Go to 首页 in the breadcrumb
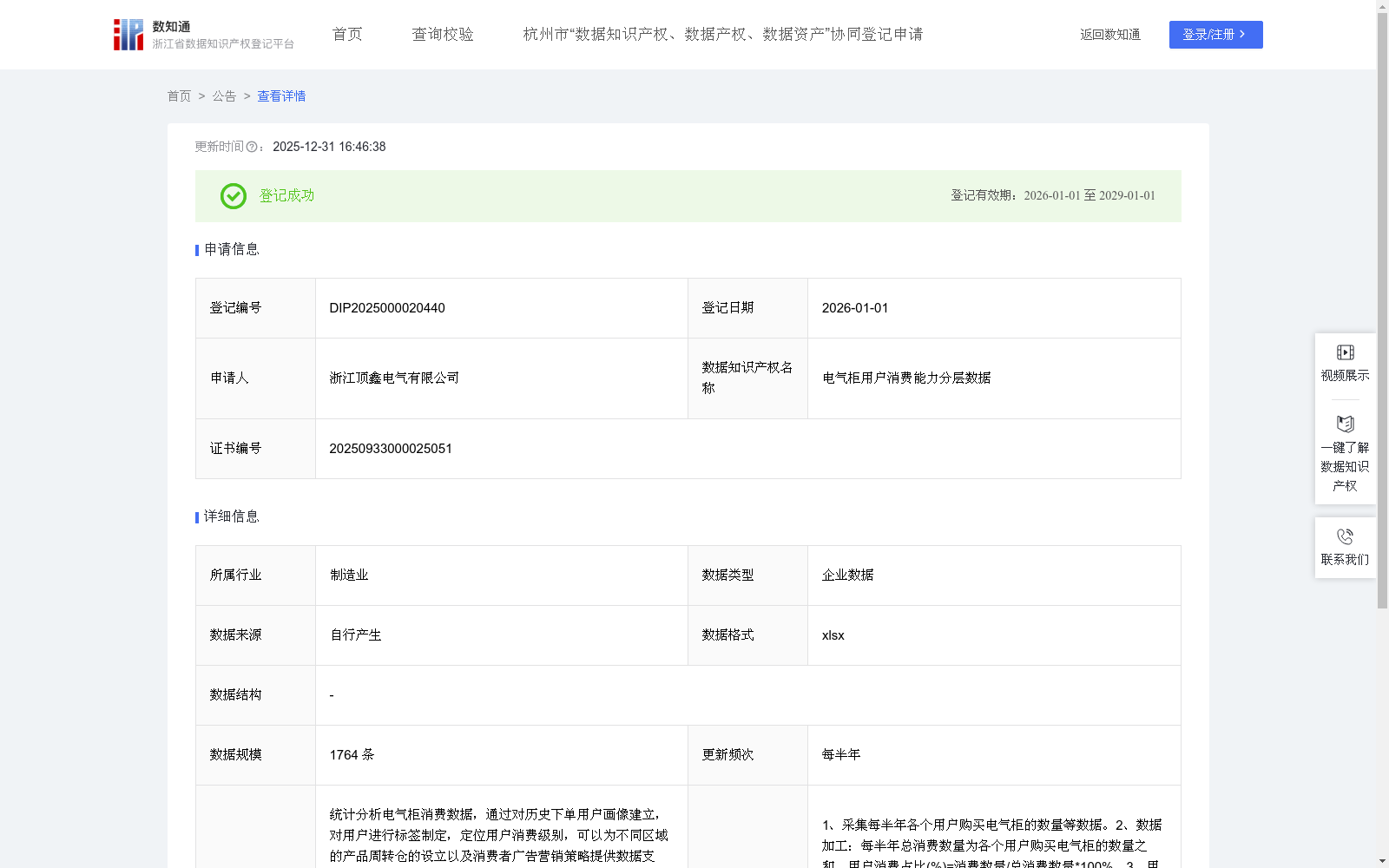This screenshot has height=868, width=1389. [179, 96]
